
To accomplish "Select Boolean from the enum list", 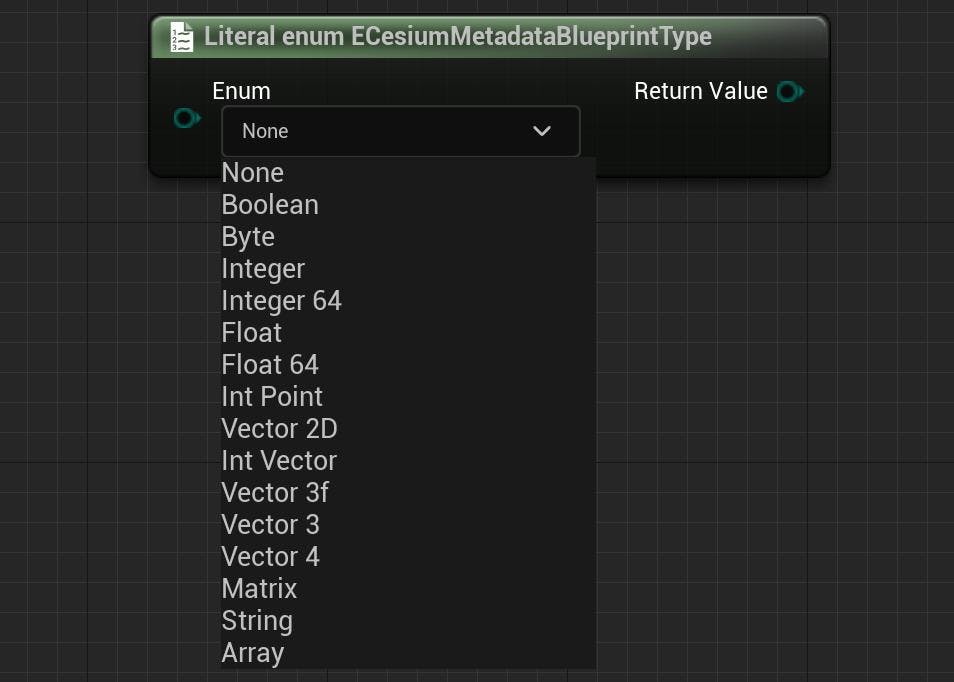I will (x=269, y=205).
